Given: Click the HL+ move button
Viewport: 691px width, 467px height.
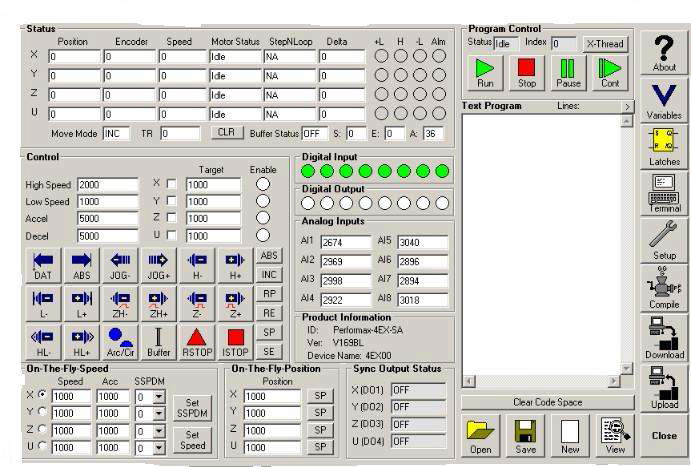Looking at the screenshot, I should pos(82,342).
